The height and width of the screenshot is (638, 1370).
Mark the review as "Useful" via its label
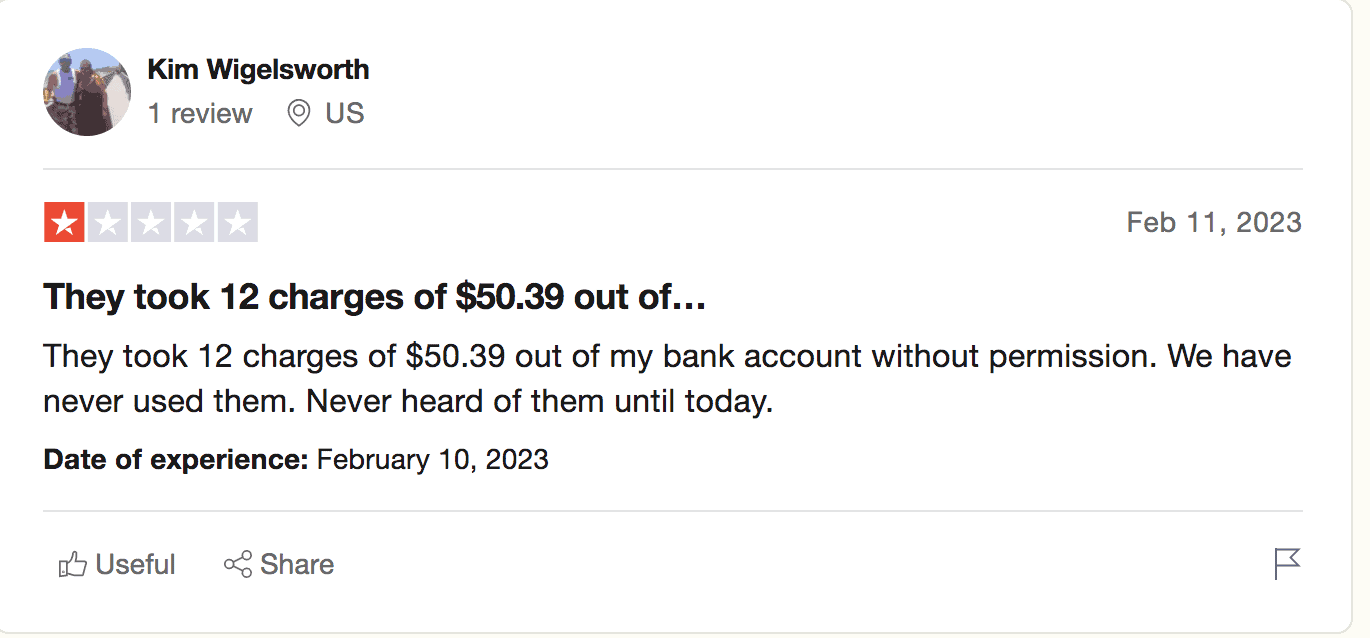tap(135, 565)
